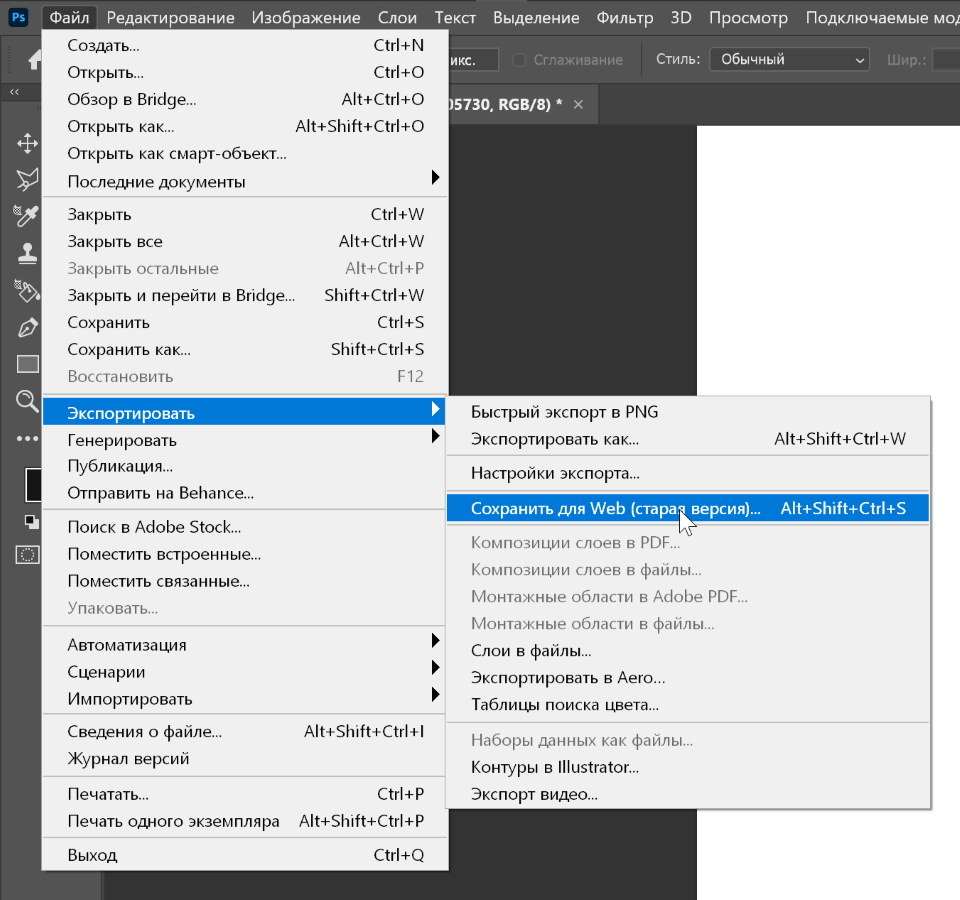Expand the Последние документы submenu arrow
This screenshot has height=900, width=960.
coord(435,178)
